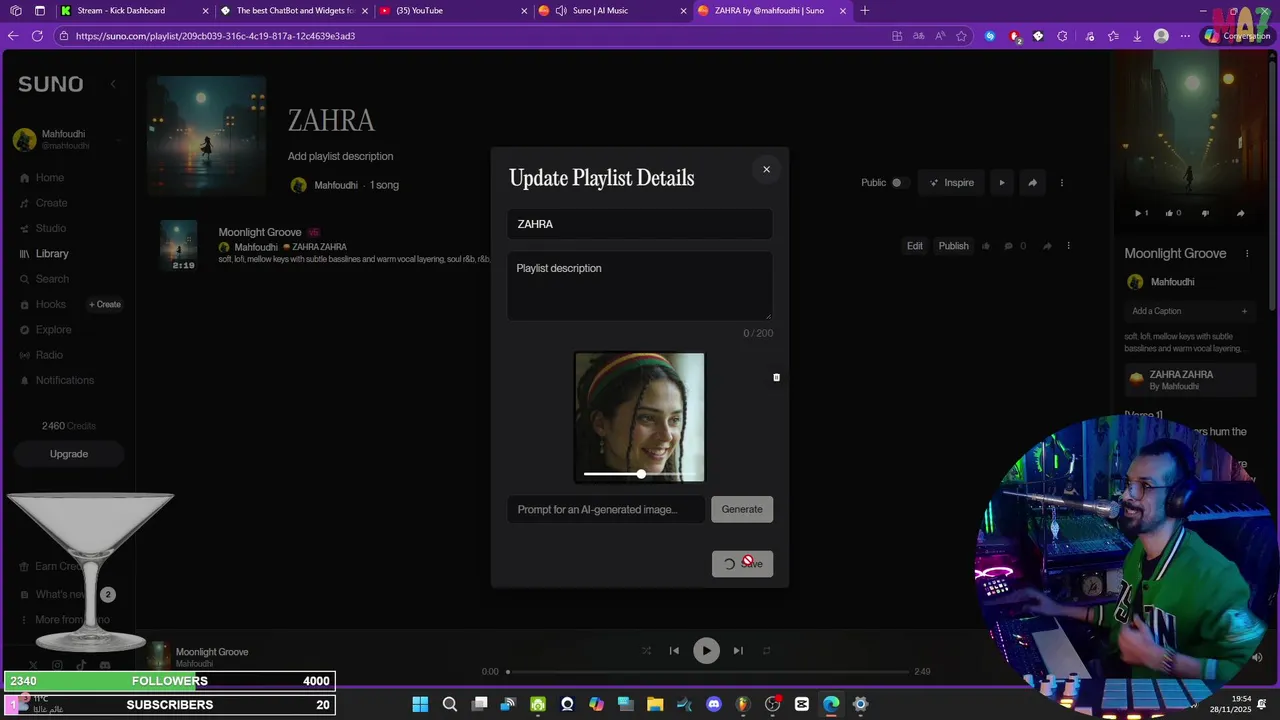
Task: Open browser Downloads icon
Action: click(1137, 36)
